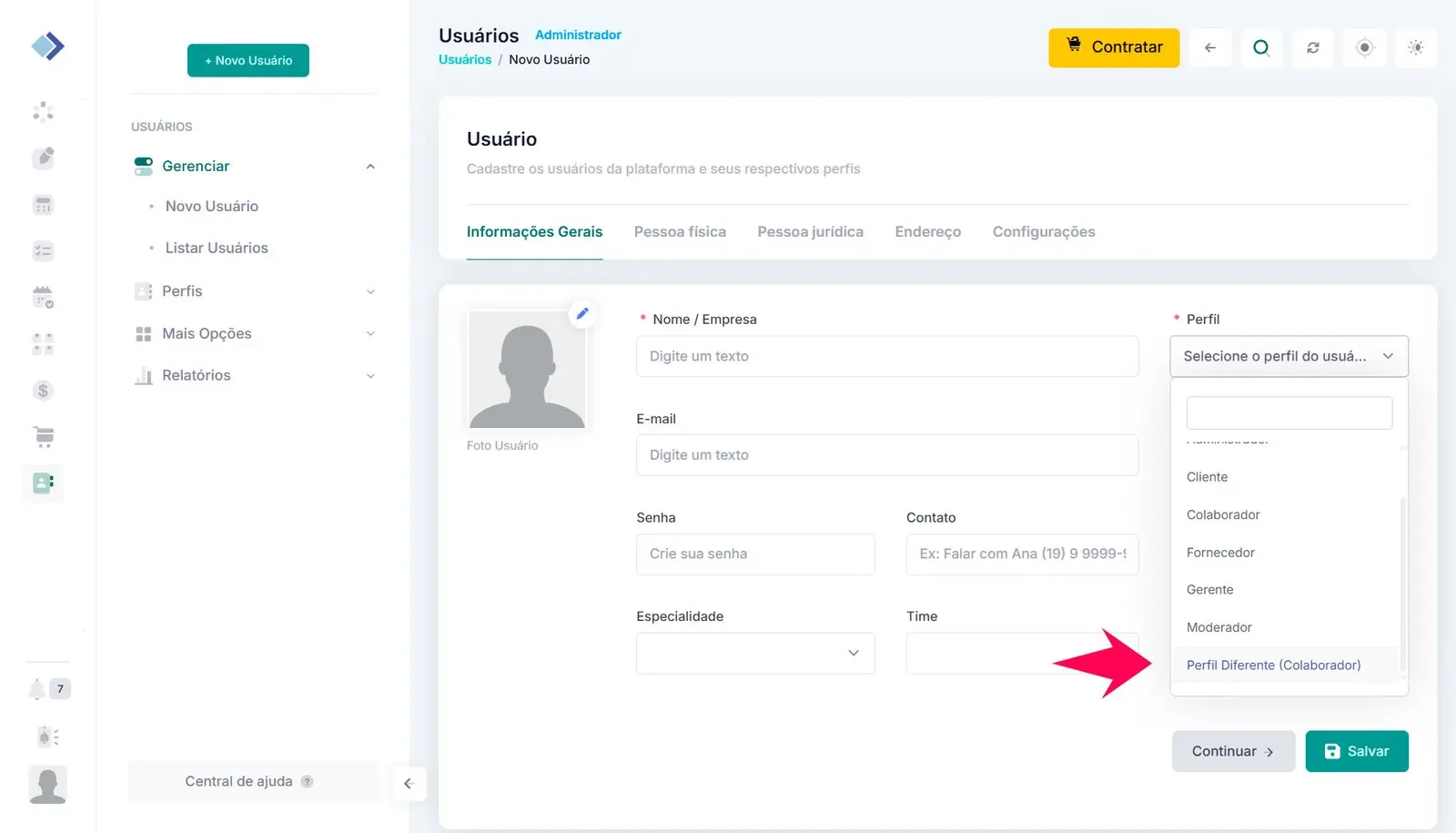Click the dollar sign finance icon in sidebar
Image resolution: width=1456 pixels, height=833 pixels.
click(x=43, y=391)
